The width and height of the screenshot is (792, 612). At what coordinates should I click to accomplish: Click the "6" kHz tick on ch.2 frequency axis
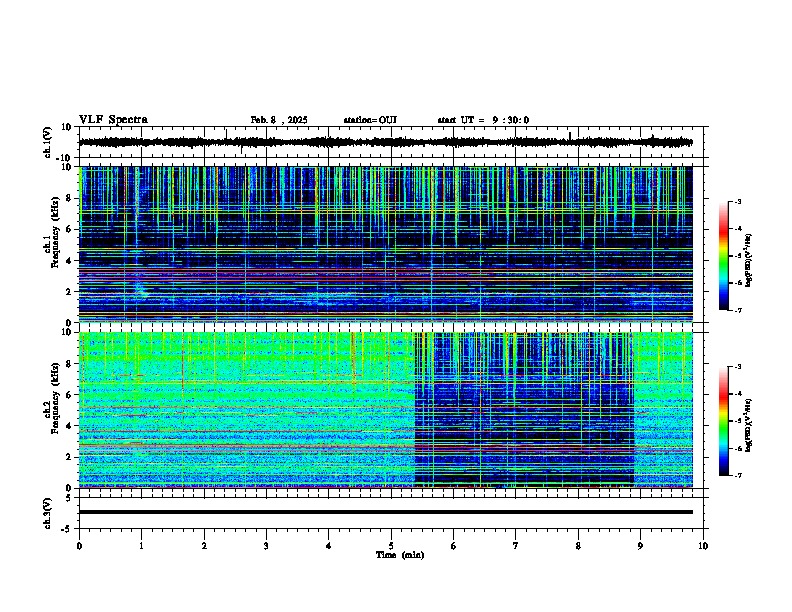(69, 395)
